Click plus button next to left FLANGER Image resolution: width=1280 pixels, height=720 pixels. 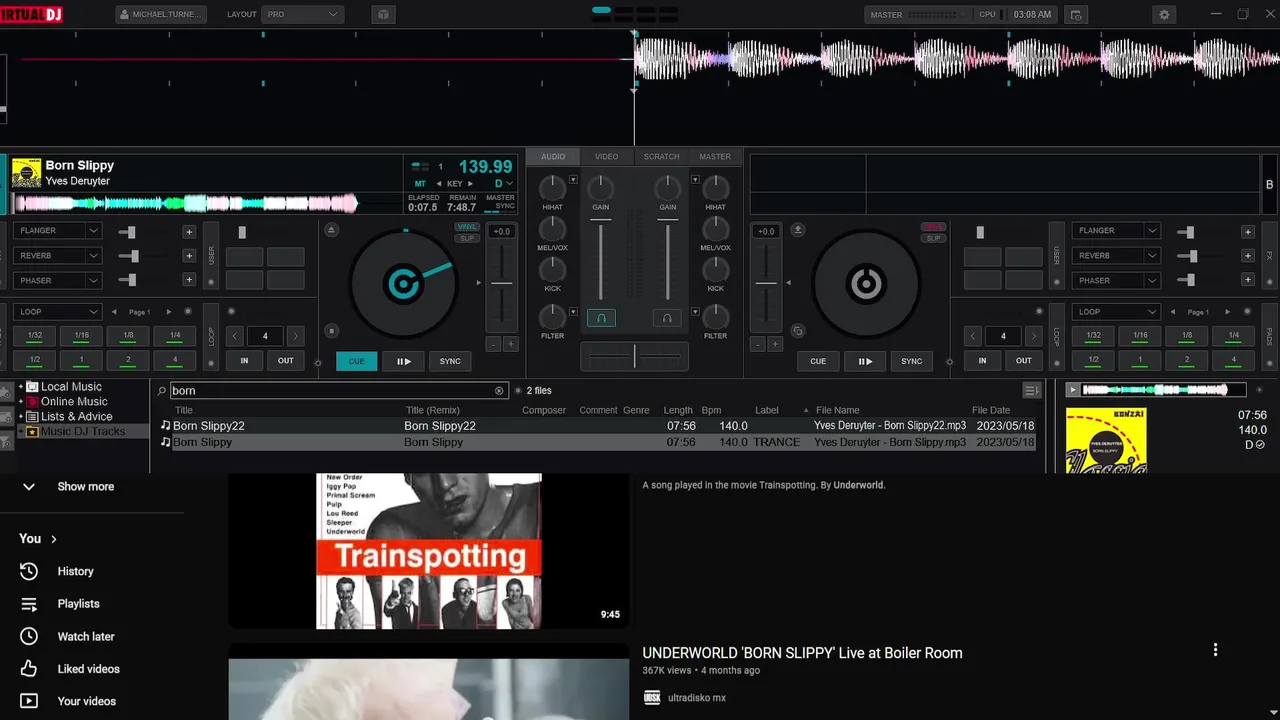pyautogui.click(x=189, y=231)
